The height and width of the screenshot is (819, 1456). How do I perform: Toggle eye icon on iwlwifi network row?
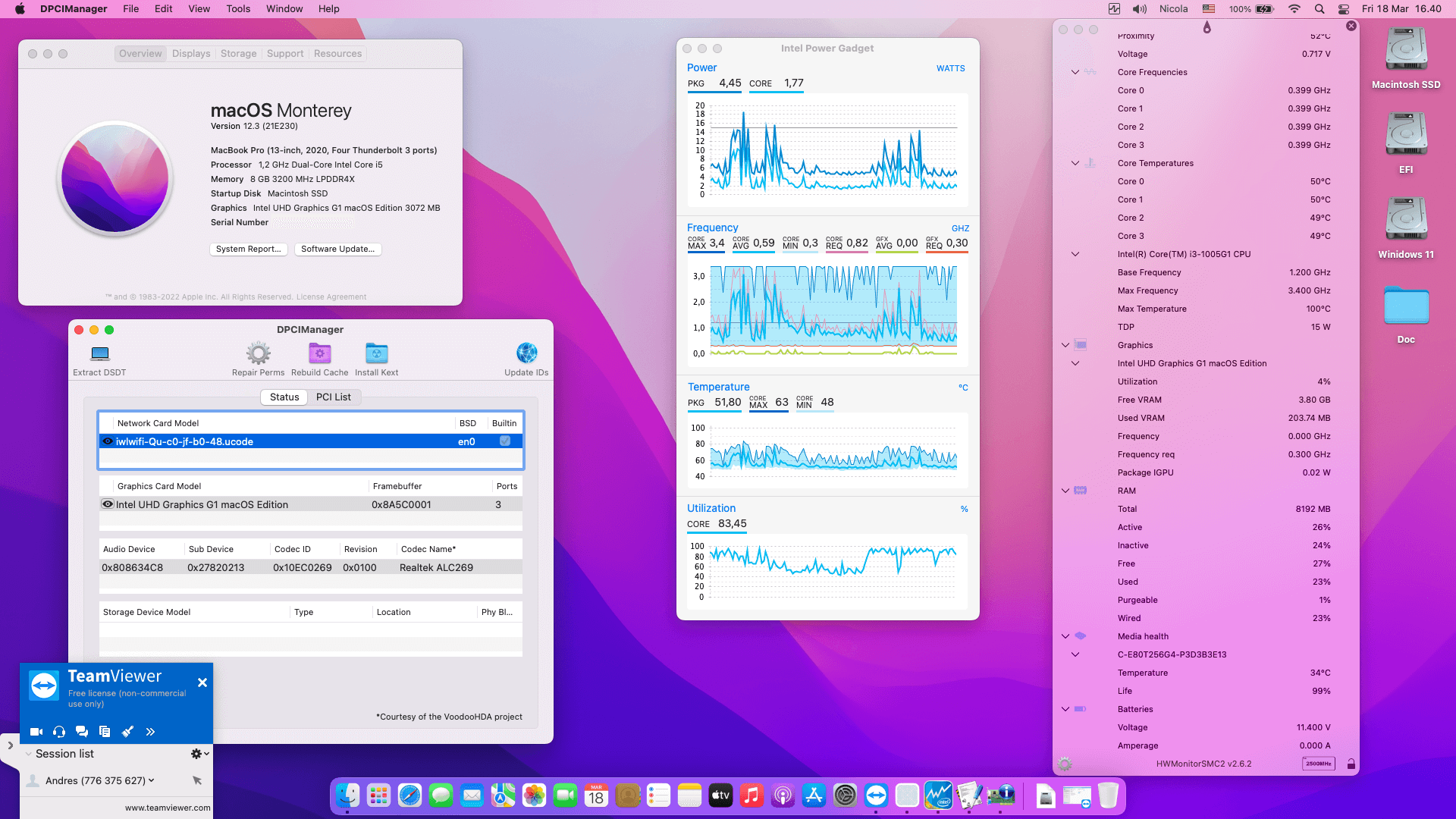tap(108, 441)
